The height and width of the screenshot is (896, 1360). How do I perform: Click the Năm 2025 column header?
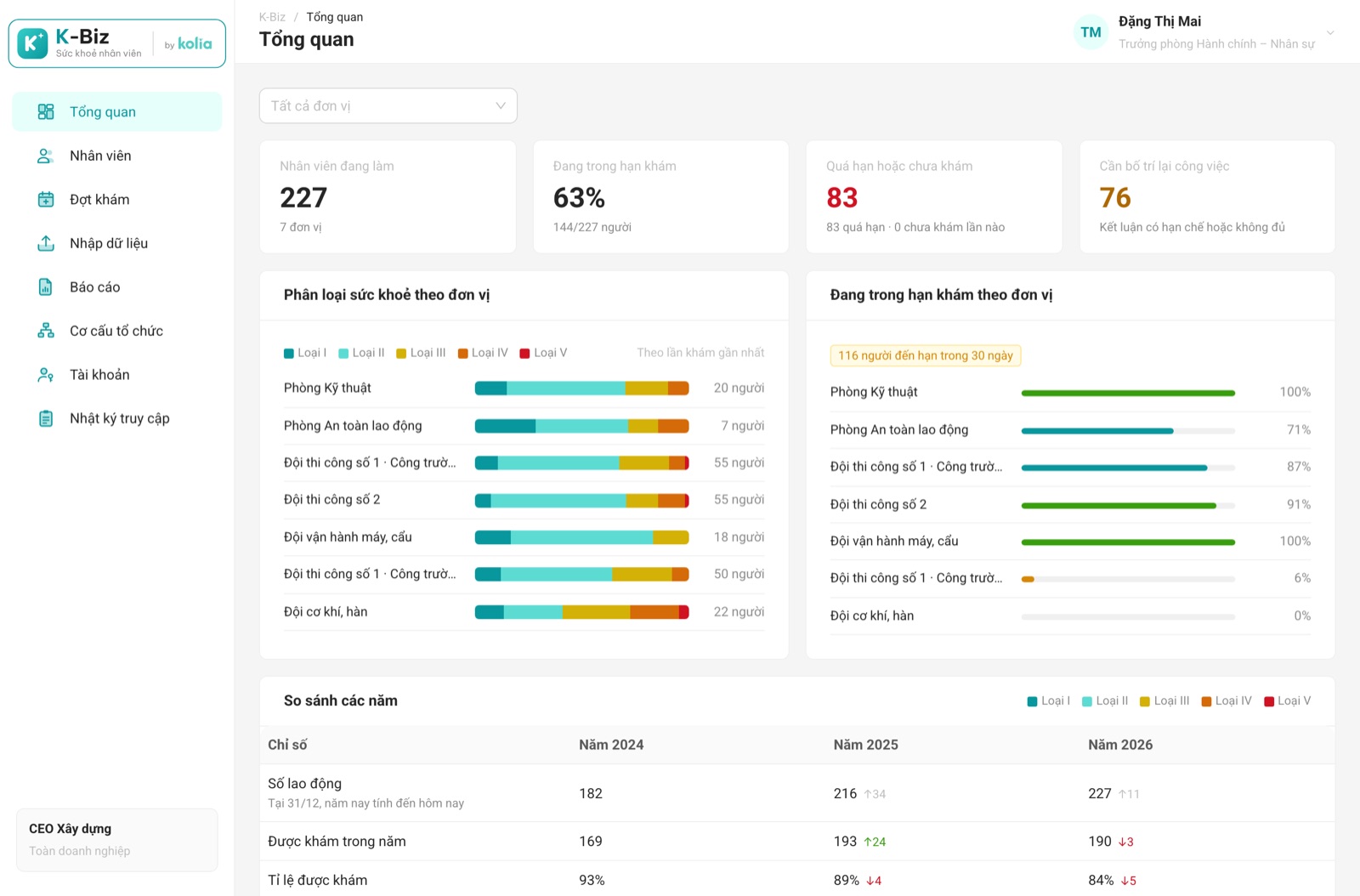pyautogui.click(x=865, y=745)
